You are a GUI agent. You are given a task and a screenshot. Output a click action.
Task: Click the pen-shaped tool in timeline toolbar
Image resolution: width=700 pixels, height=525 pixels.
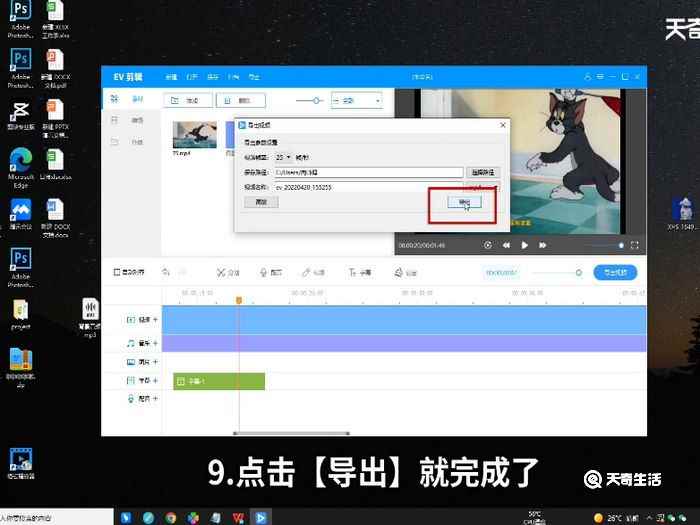[x=313, y=272]
